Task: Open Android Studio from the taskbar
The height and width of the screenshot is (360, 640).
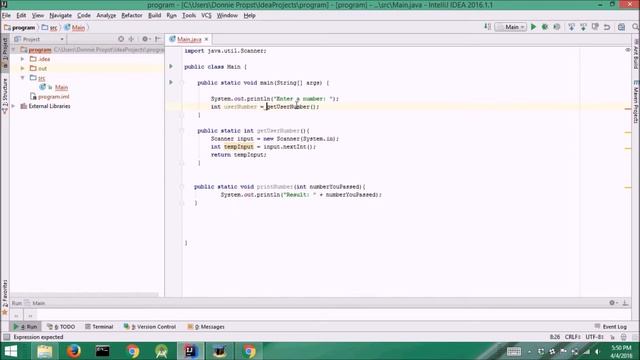Action: click(162, 351)
